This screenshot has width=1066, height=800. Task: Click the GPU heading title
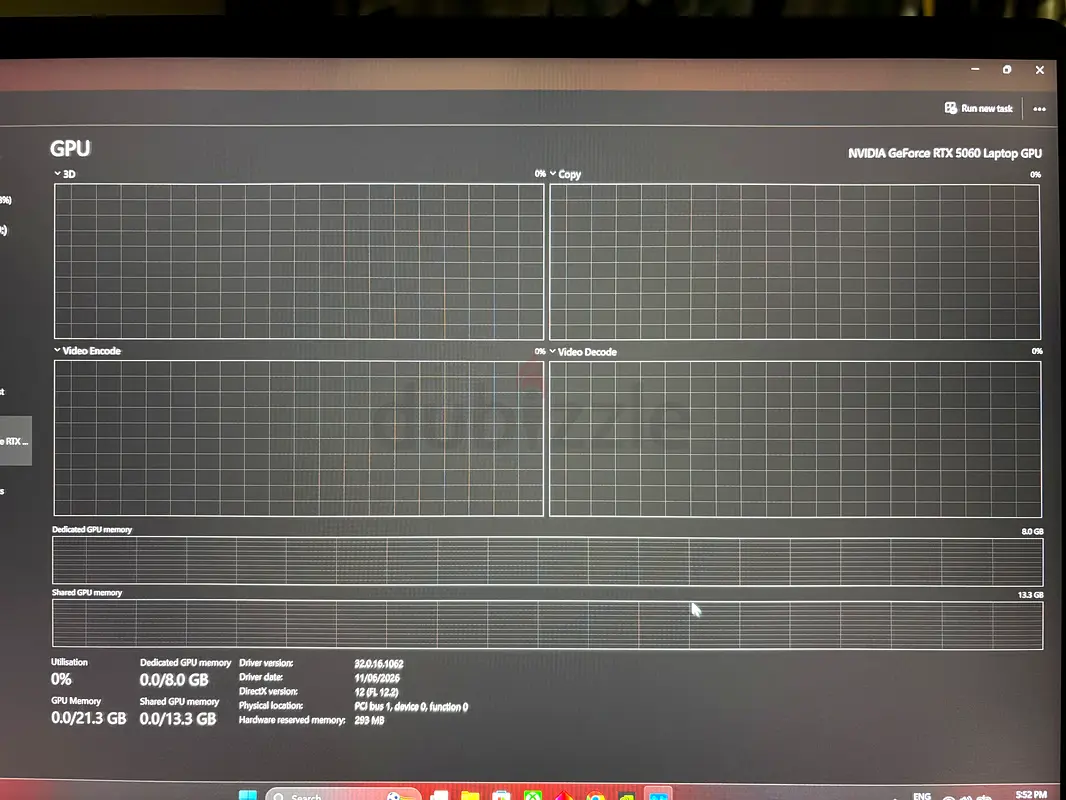70,148
